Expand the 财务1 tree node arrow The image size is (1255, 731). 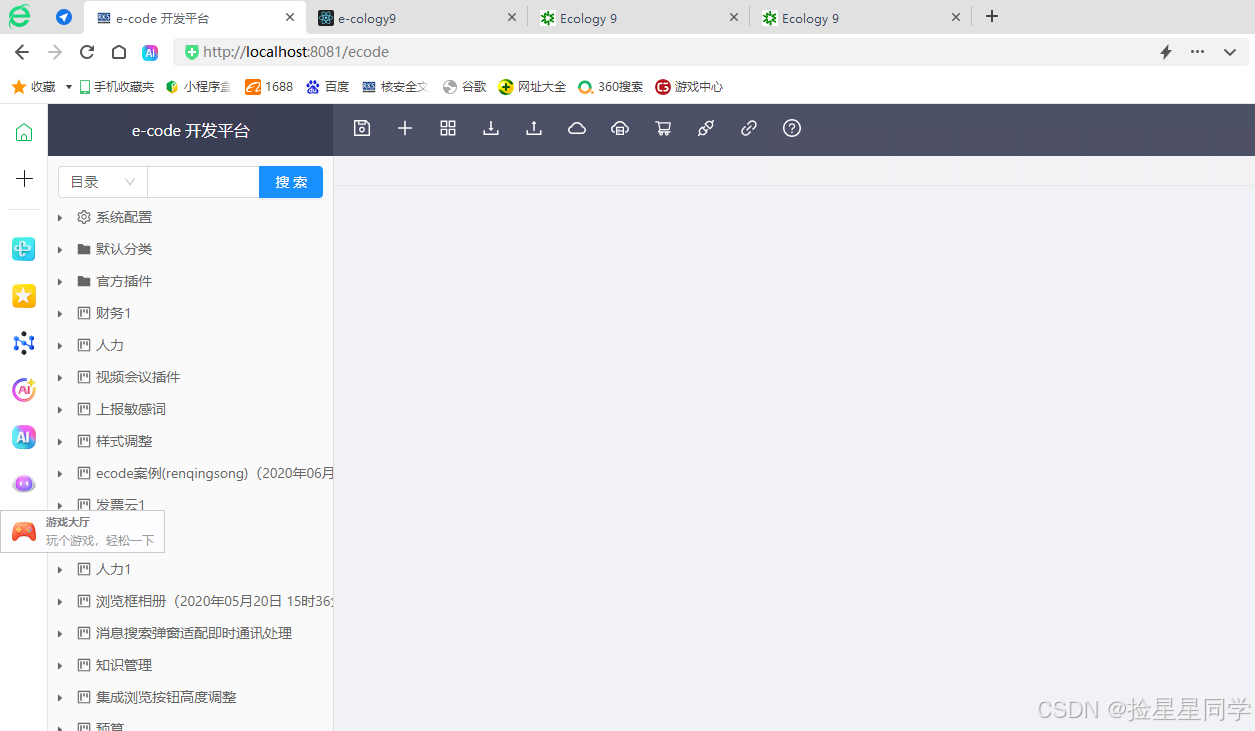pos(60,313)
